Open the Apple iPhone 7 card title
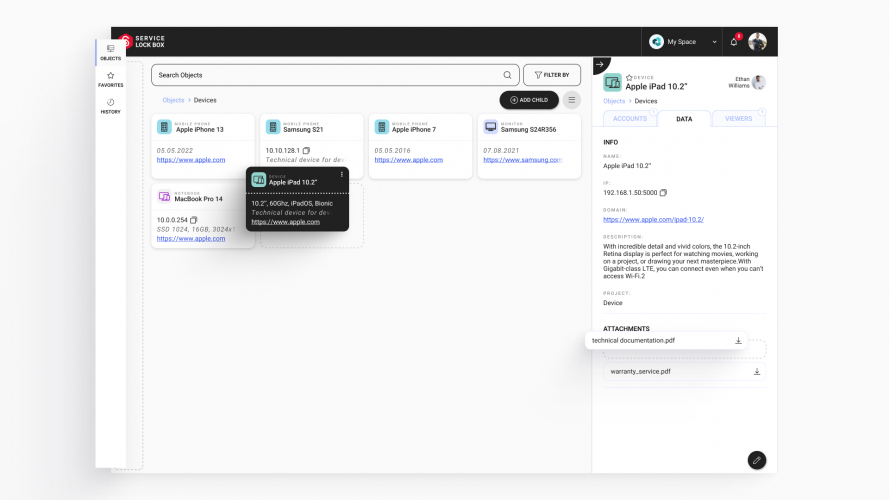The image size is (889, 500). (x=414, y=129)
